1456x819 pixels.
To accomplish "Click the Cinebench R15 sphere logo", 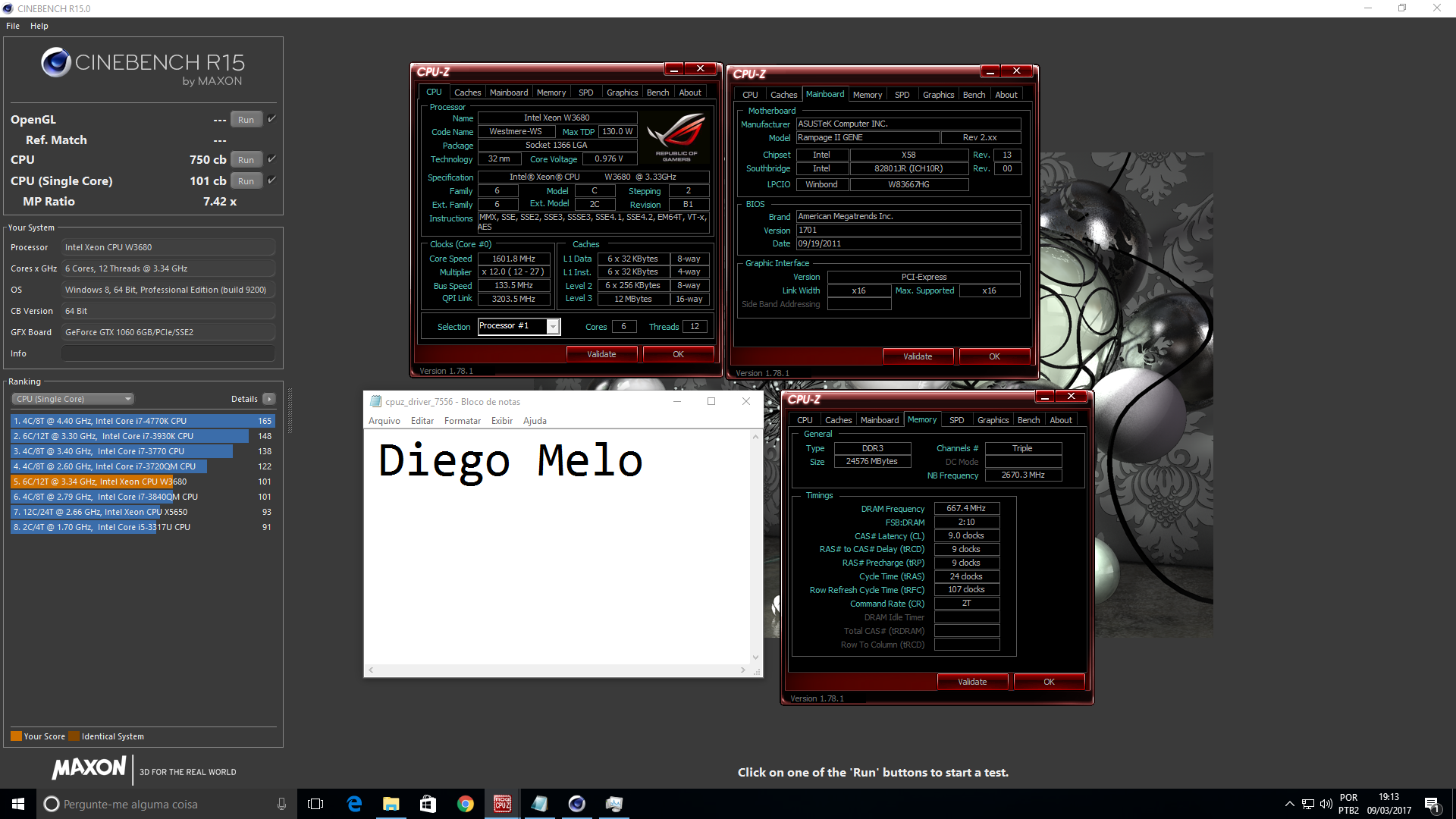I will 56,62.
